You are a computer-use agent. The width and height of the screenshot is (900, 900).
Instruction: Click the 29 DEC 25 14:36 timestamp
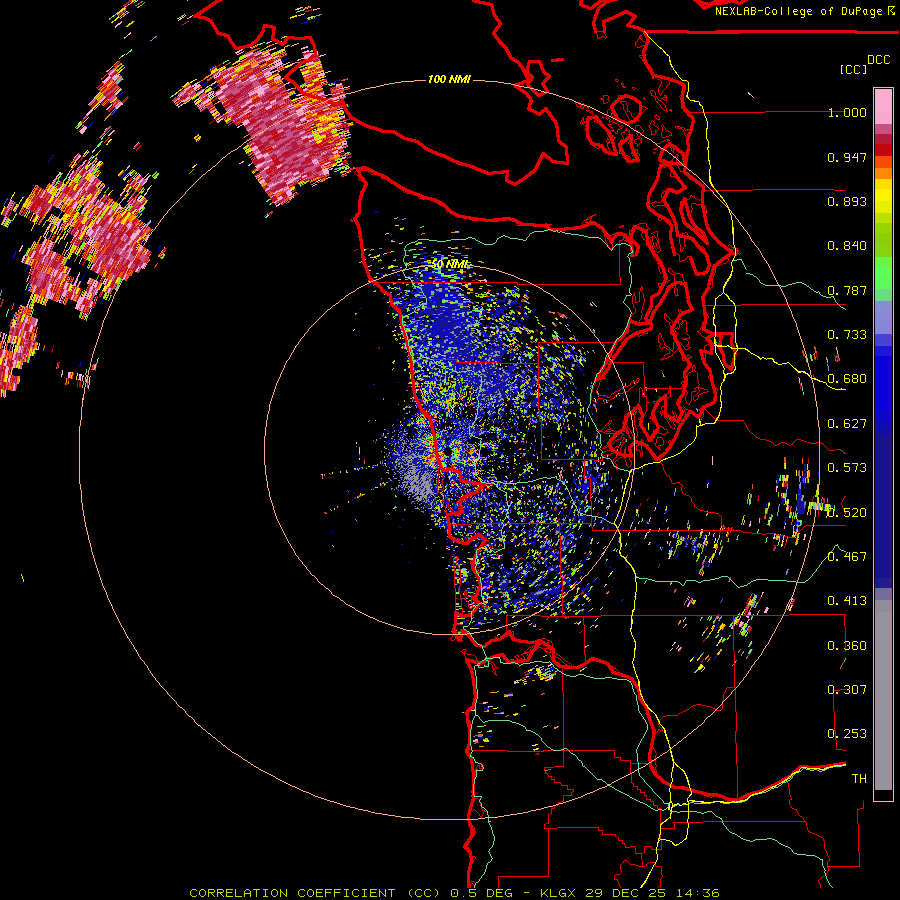click(652, 893)
